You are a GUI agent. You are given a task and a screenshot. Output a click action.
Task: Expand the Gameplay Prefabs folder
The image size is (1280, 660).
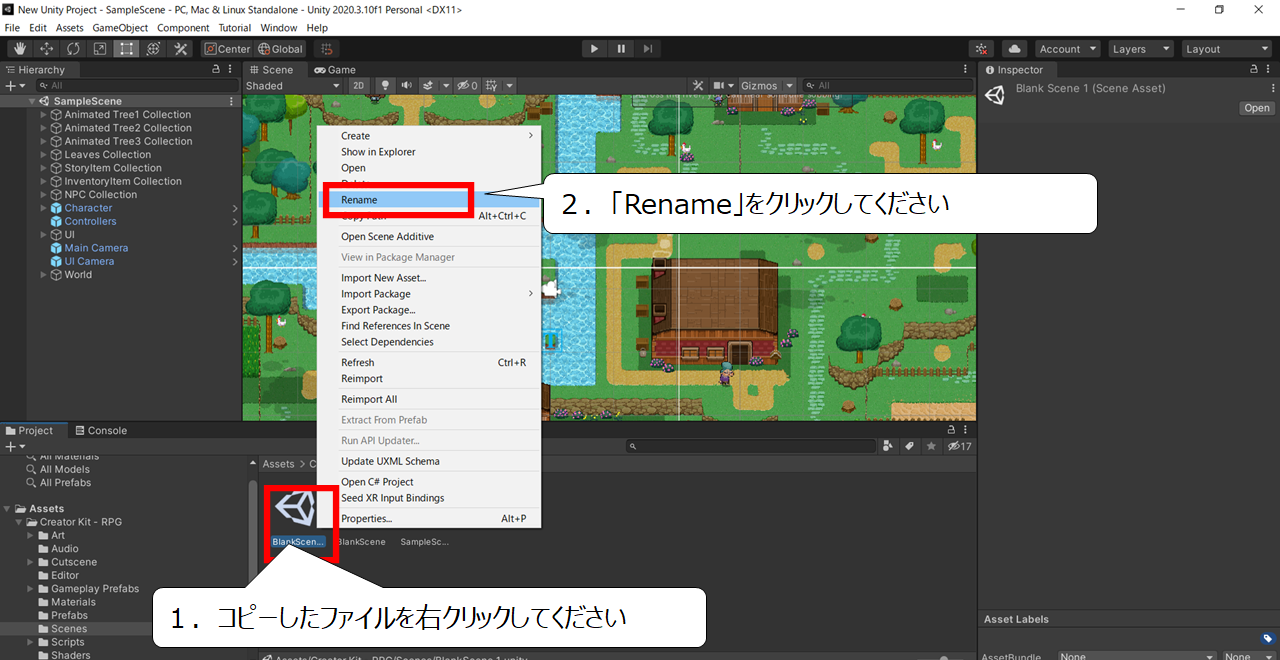pyautogui.click(x=30, y=589)
